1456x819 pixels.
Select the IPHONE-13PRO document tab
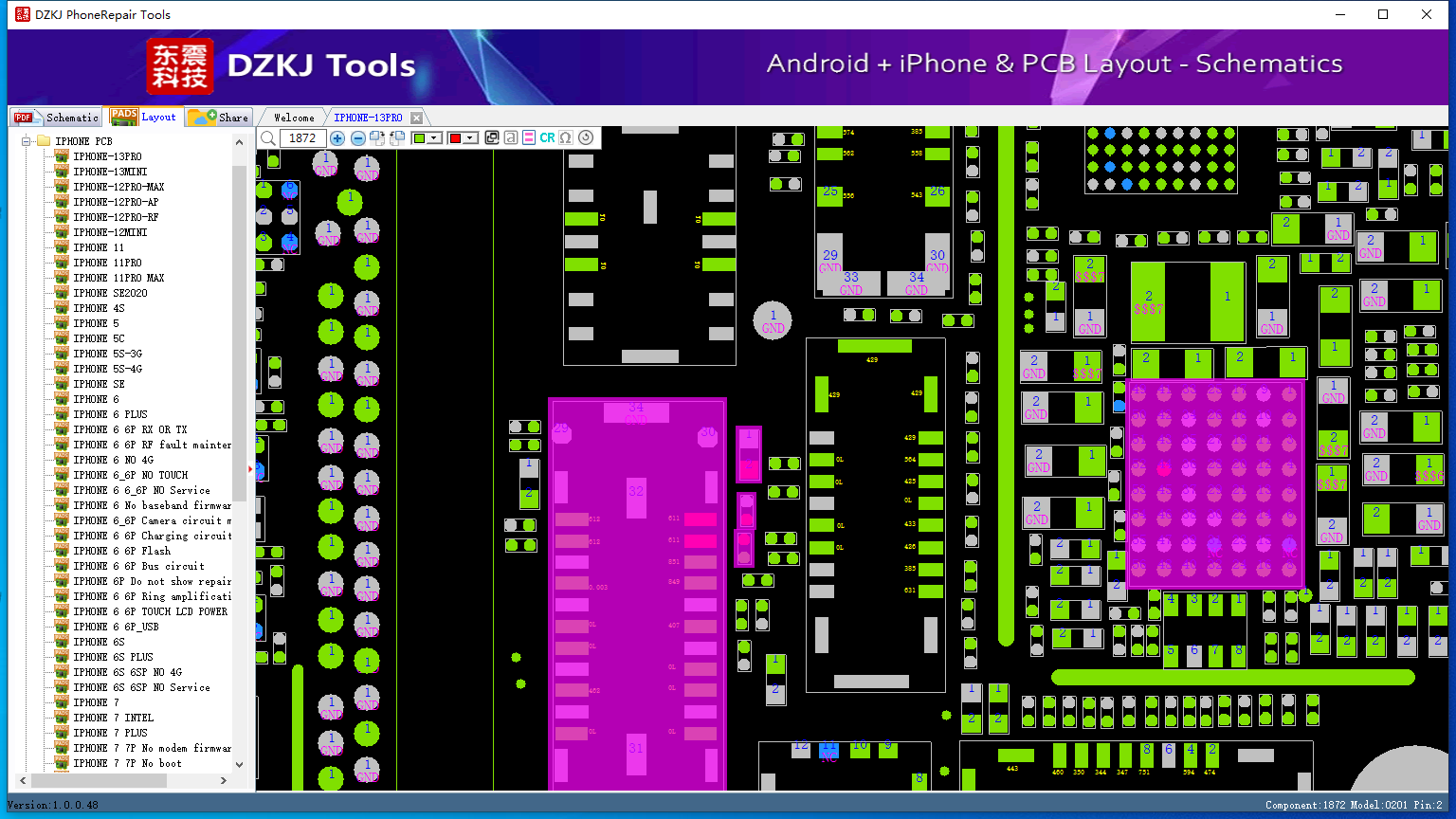(x=368, y=118)
